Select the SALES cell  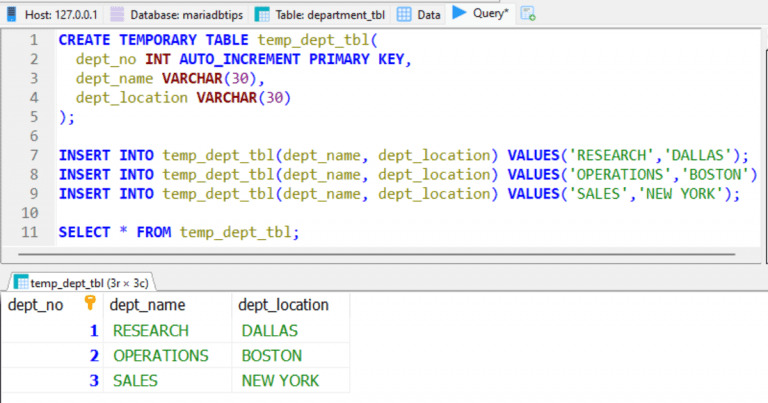[x=167, y=380]
